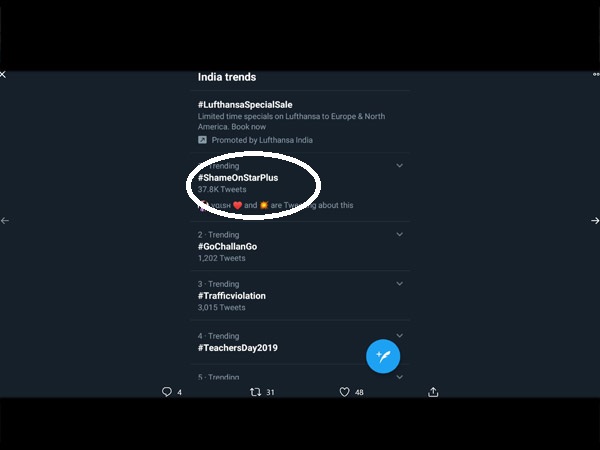Like the tweet with the heart icon
This screenshot has height=450, width=600.
344,392
